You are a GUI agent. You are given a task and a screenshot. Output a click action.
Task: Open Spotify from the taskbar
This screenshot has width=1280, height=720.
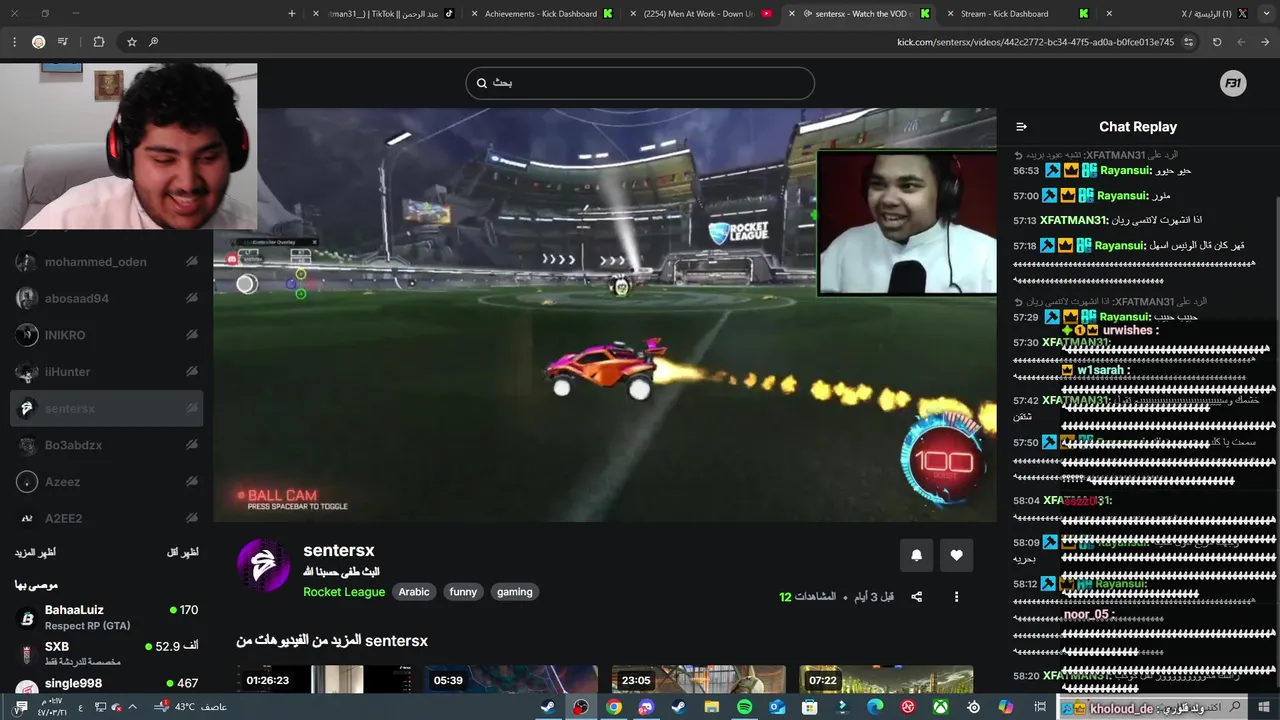click(x=744, y=707)
